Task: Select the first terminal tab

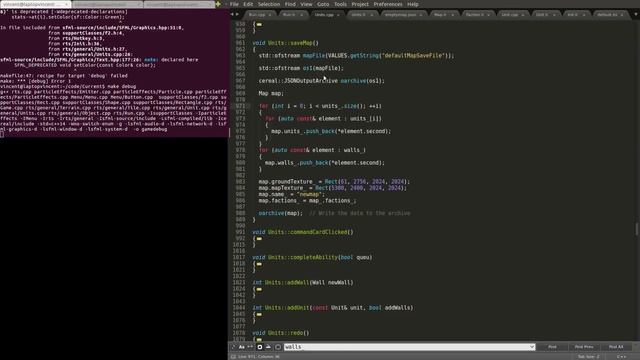Action: (36, 4)
